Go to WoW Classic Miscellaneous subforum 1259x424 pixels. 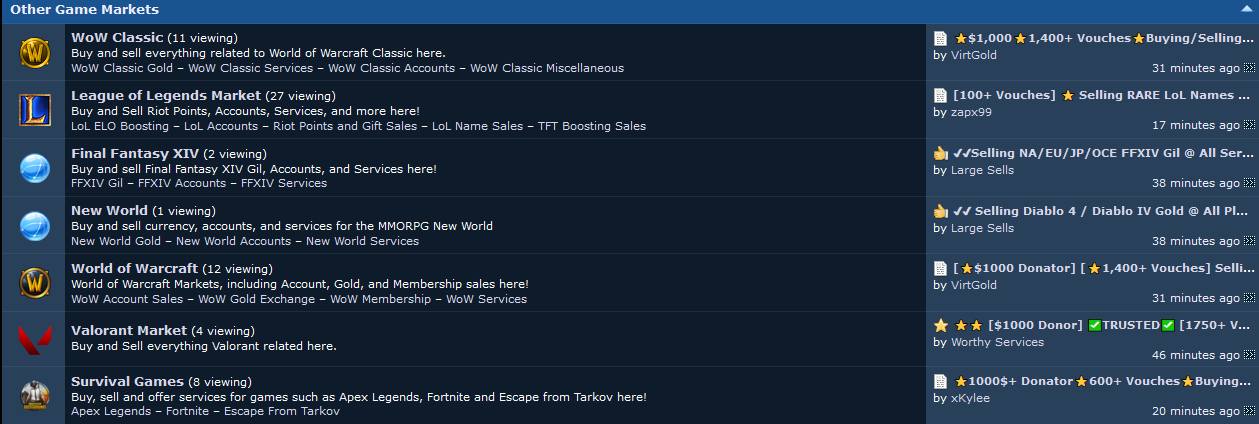click(x=547, y=68)
